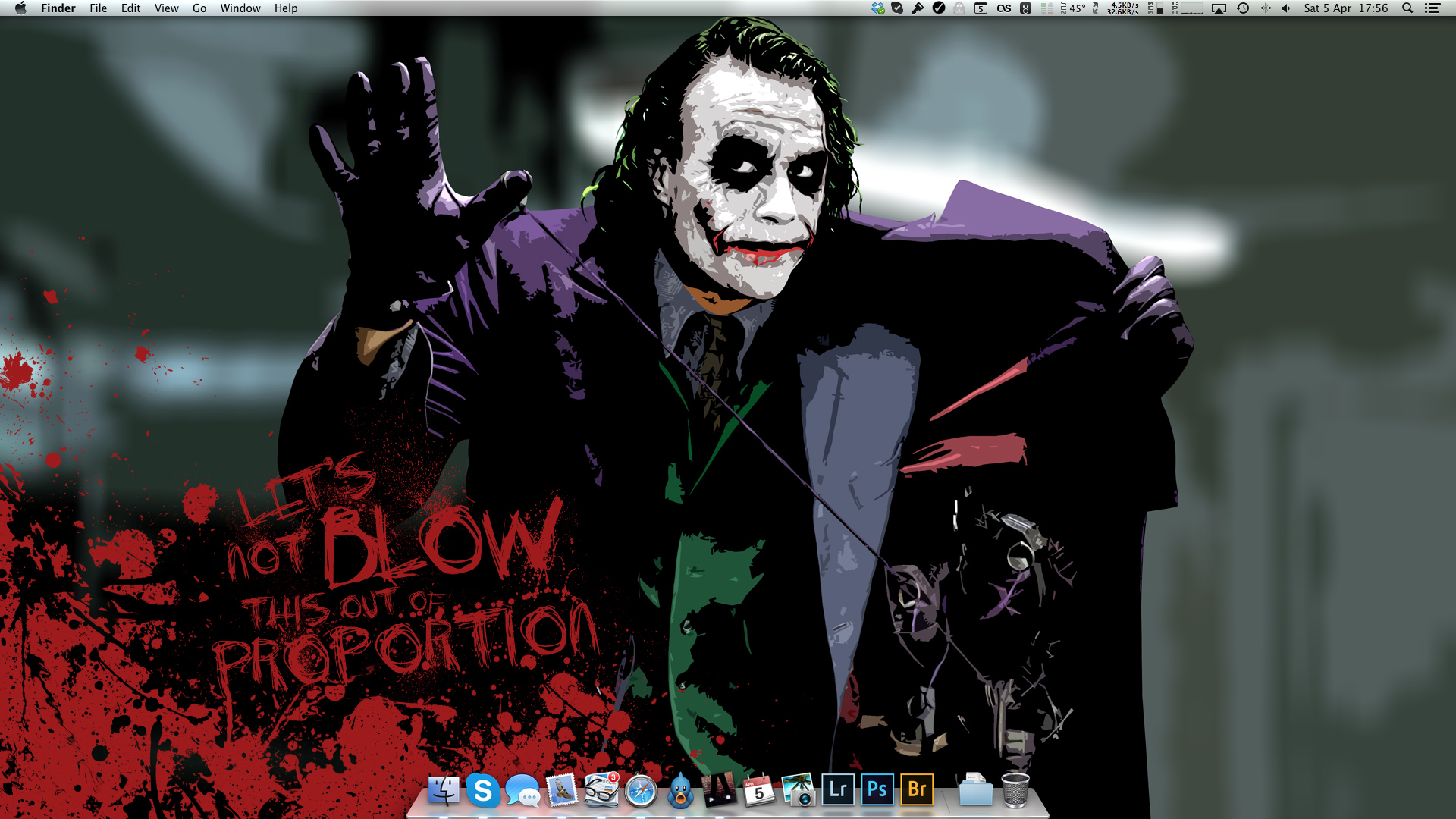Open the Edit menu
The width and height of the screenshot is (1456, 819).
(131, 8)
